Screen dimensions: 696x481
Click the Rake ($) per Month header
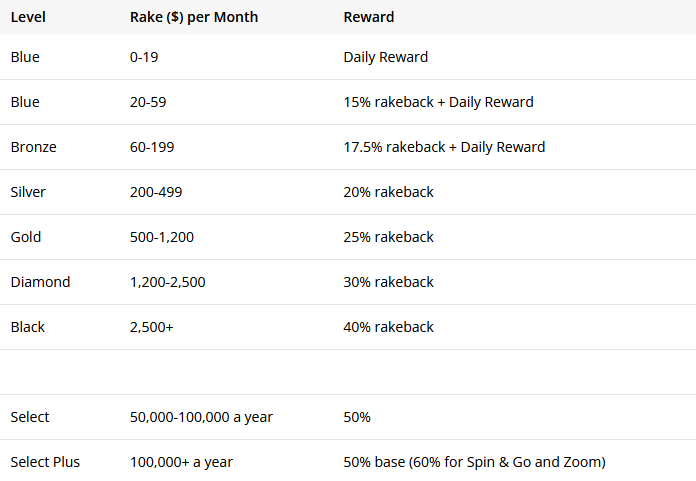(194, 17)
